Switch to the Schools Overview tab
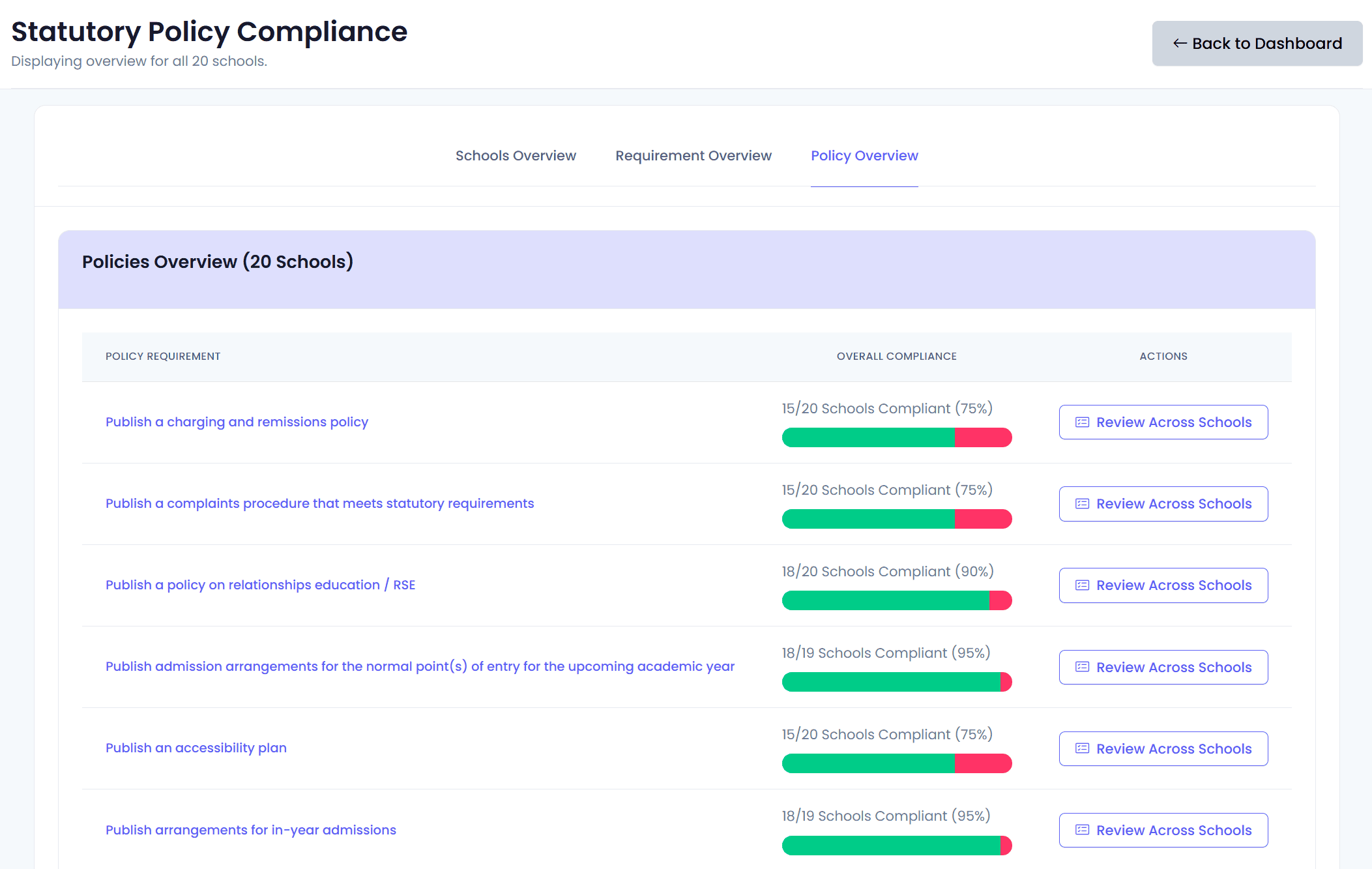 tap(516, 156)
